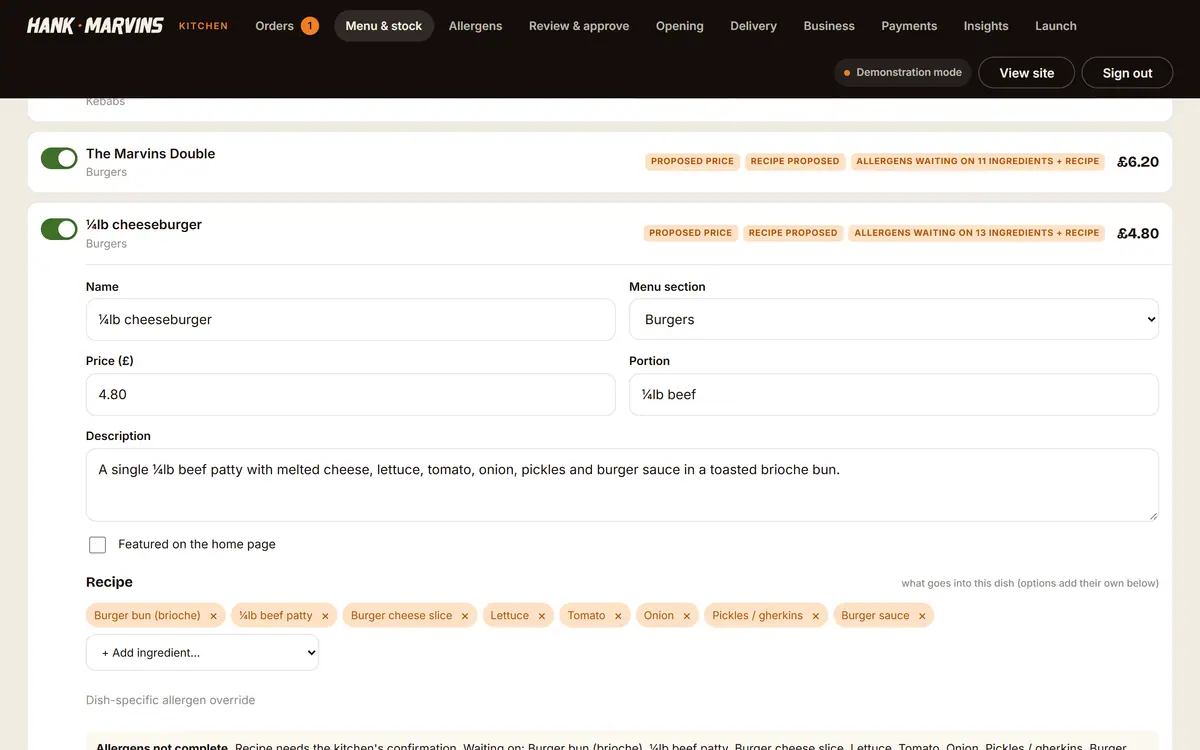
Task: Click the Price (£) input field
Action: point(351,395)
